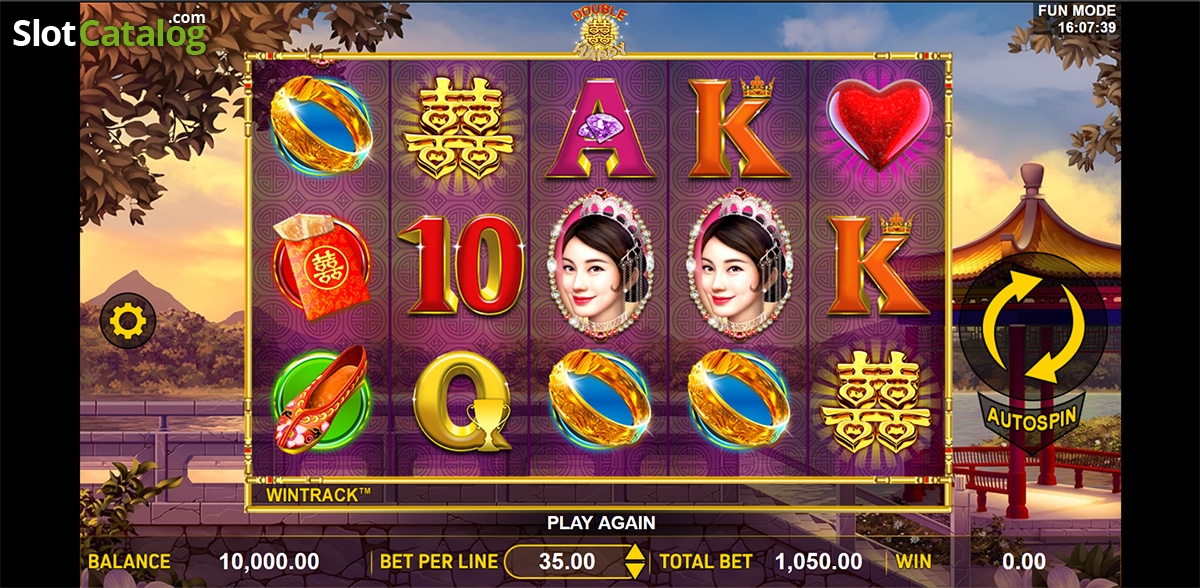Click the orange K crown symbol on the fifth reel

(x=882, y=265)
